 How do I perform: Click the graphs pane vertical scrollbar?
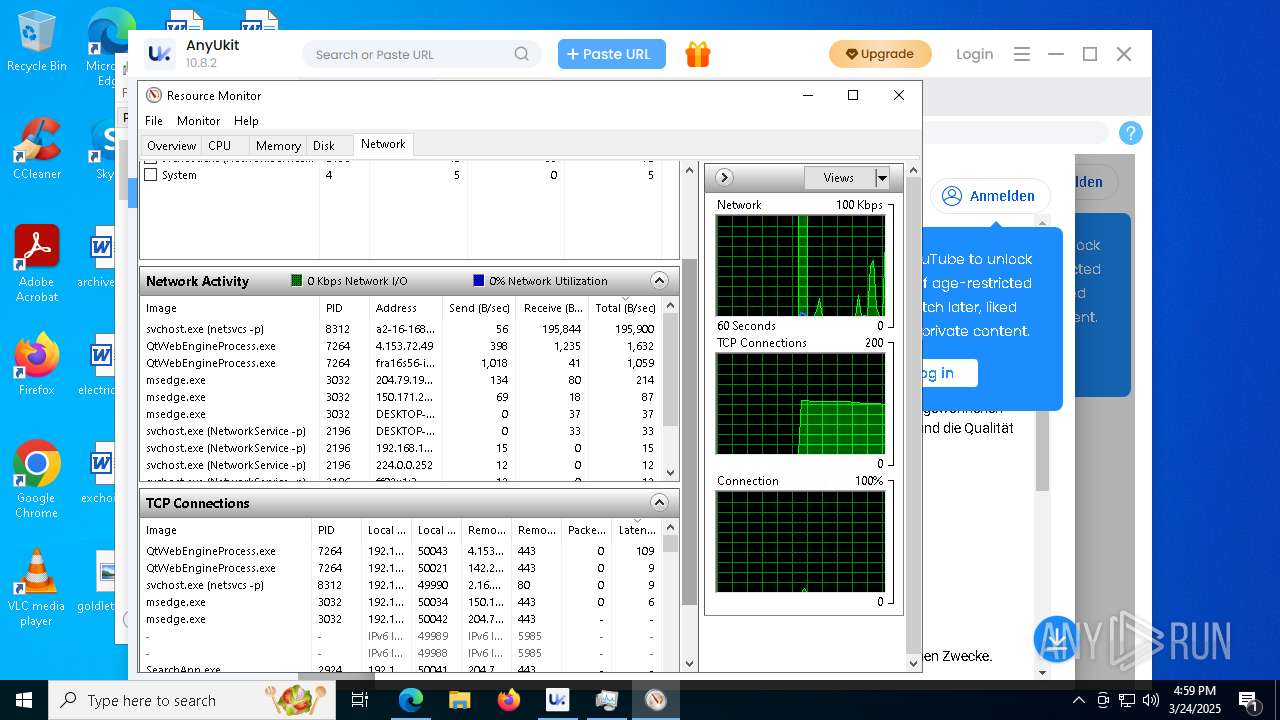[912, 415]
